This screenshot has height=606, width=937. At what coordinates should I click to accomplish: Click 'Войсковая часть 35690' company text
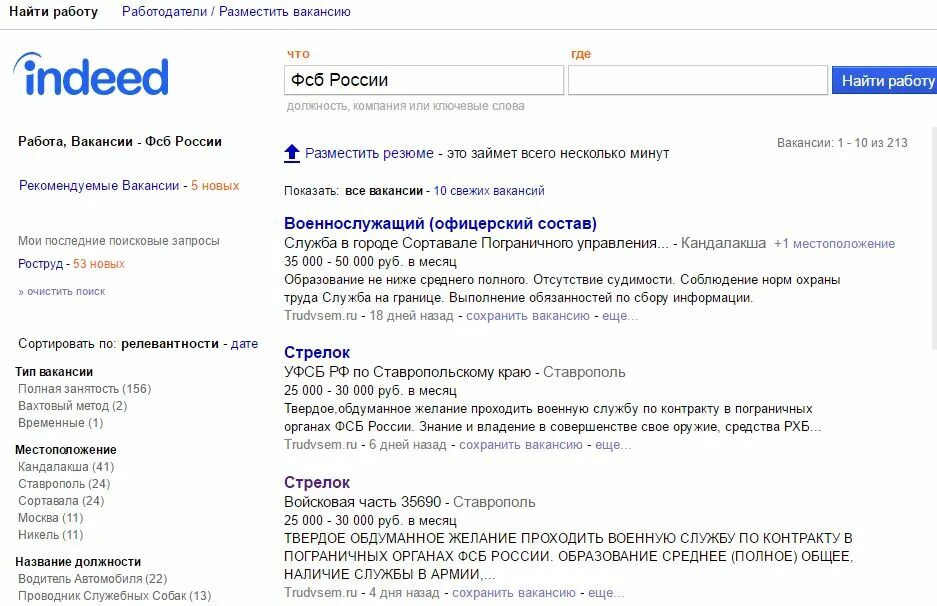363,502
